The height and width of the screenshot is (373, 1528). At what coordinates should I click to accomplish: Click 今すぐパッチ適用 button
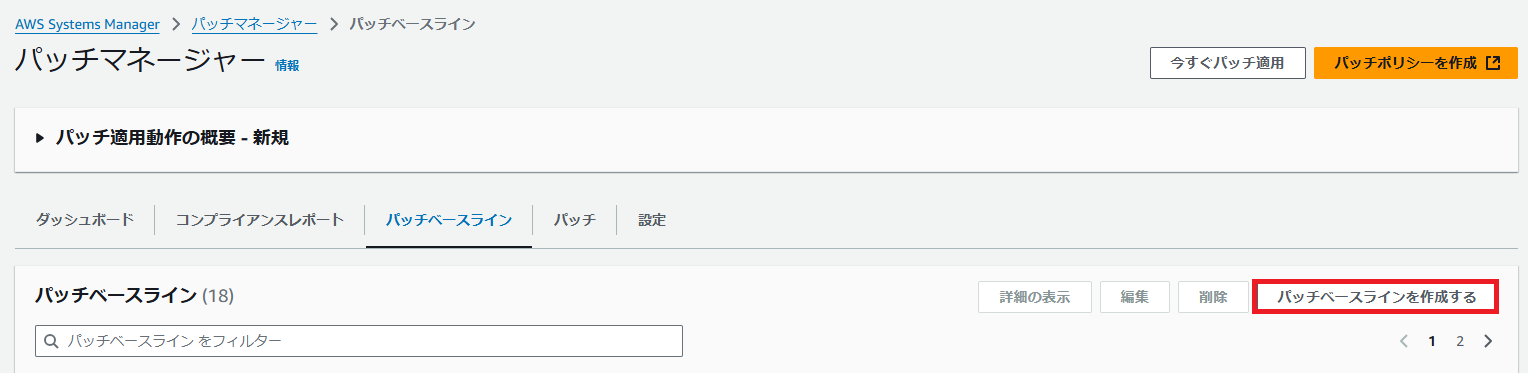pyautogui.click(x=1228, y=63)
